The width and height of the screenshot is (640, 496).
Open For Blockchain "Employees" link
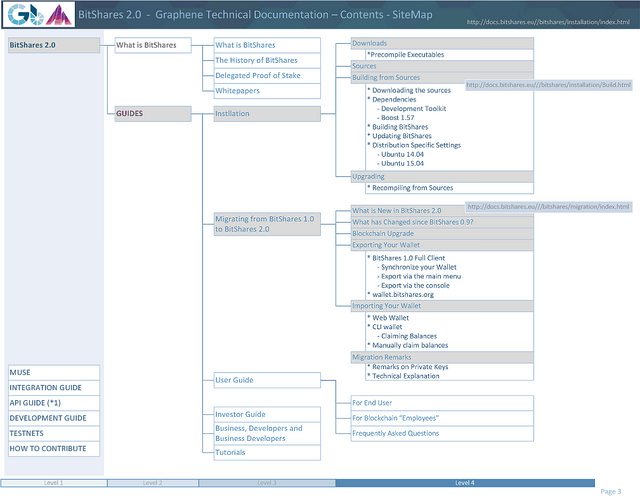(x=442, y=418)
